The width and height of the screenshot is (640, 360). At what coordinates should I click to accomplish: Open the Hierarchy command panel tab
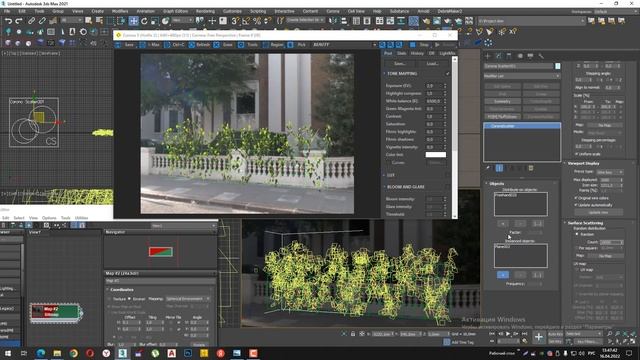509,56
